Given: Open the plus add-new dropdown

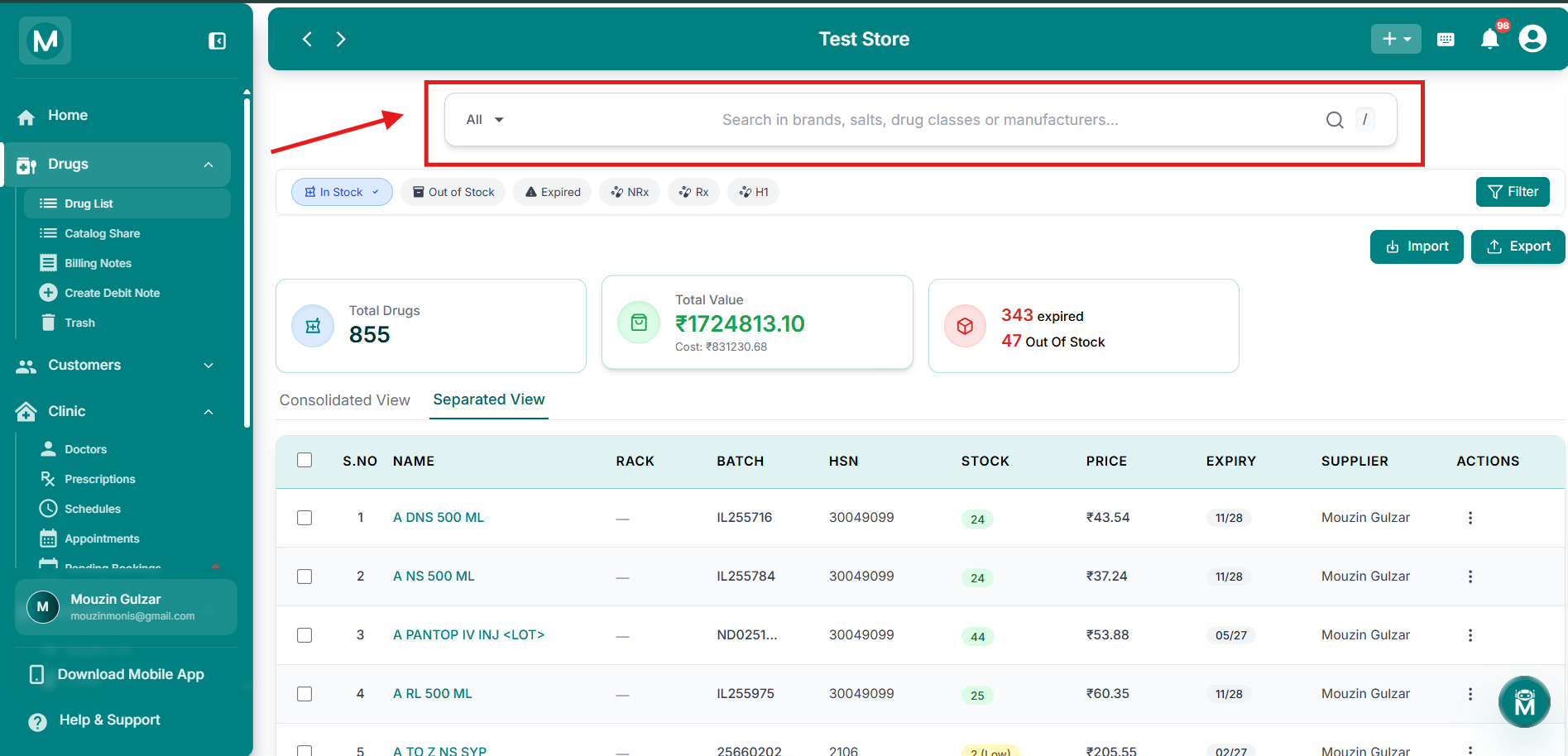Looking at the screenshot, I should point(1396,39).
